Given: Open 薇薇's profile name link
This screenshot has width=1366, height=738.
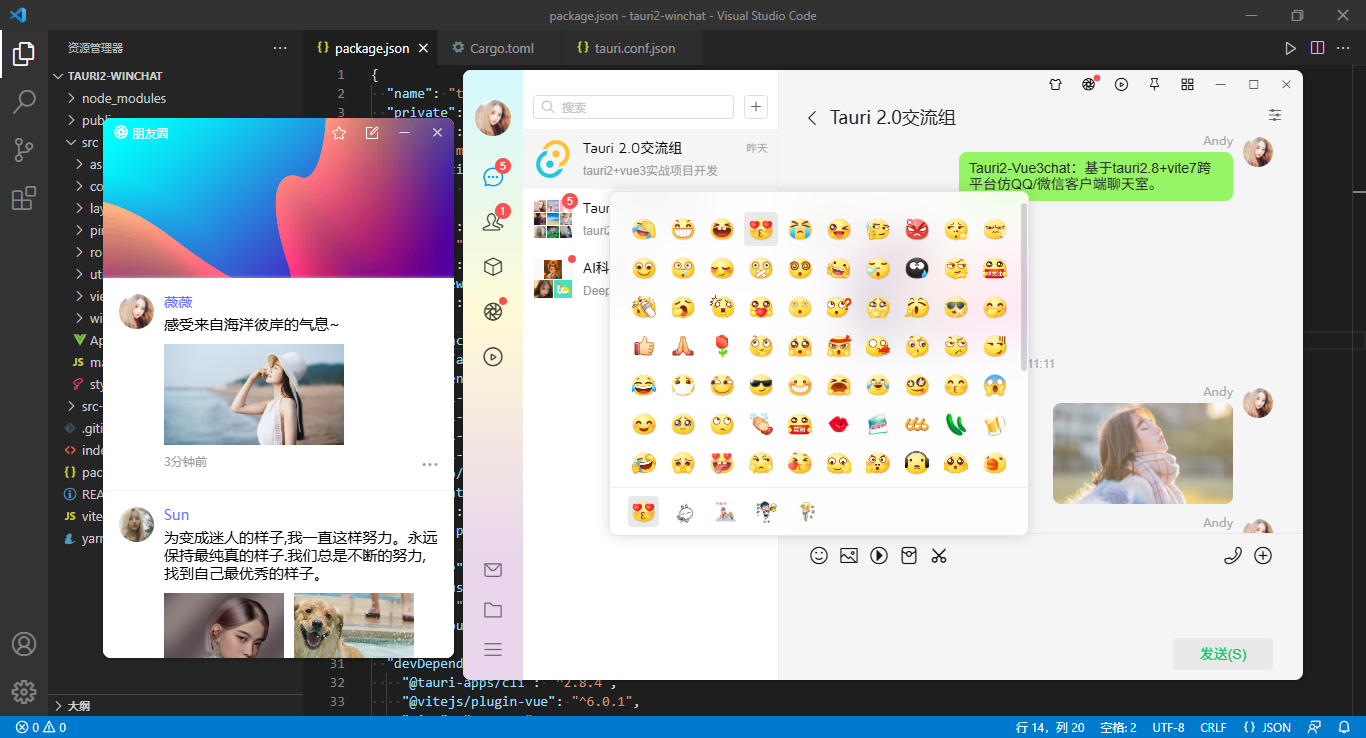Looking at the screenshot, I should [178, 302].
